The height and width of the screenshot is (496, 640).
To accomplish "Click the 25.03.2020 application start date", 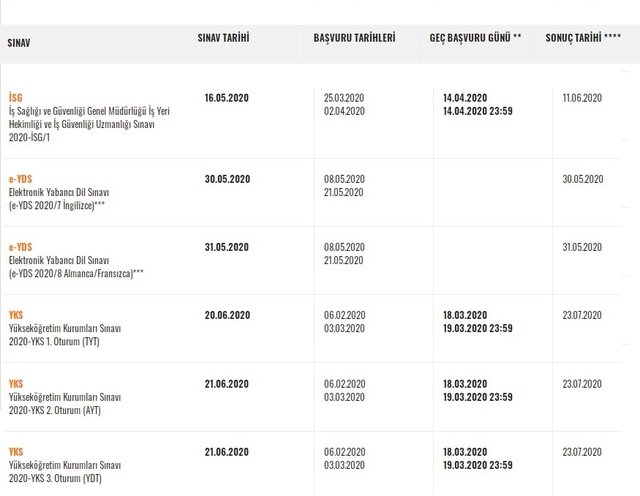I will [345, 98].
